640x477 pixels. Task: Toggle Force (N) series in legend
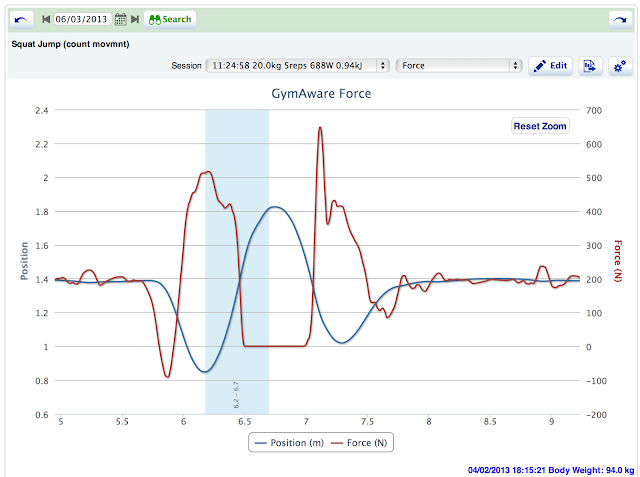359,443
